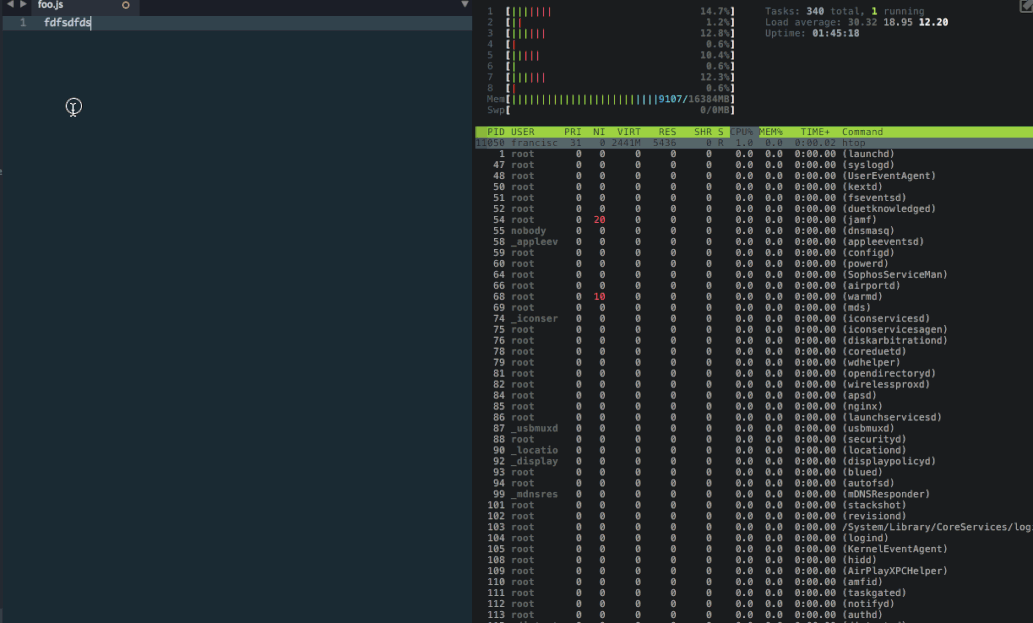This screenshot has height=623, width=1033.
Task: Select the (autofsd) process row
Action: 754,483
